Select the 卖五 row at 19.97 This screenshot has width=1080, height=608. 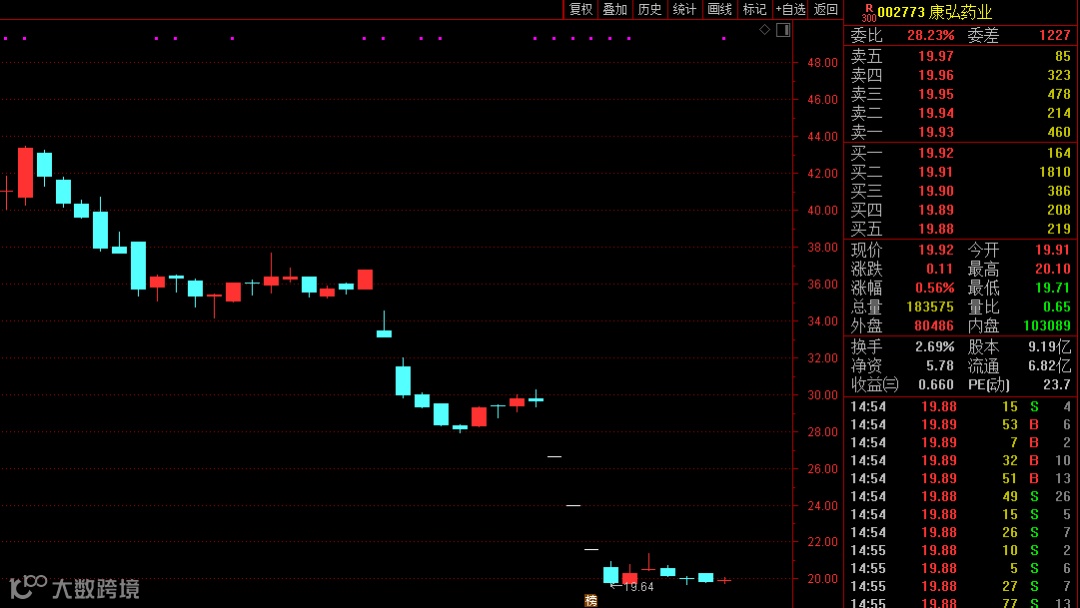click(961, 56)
